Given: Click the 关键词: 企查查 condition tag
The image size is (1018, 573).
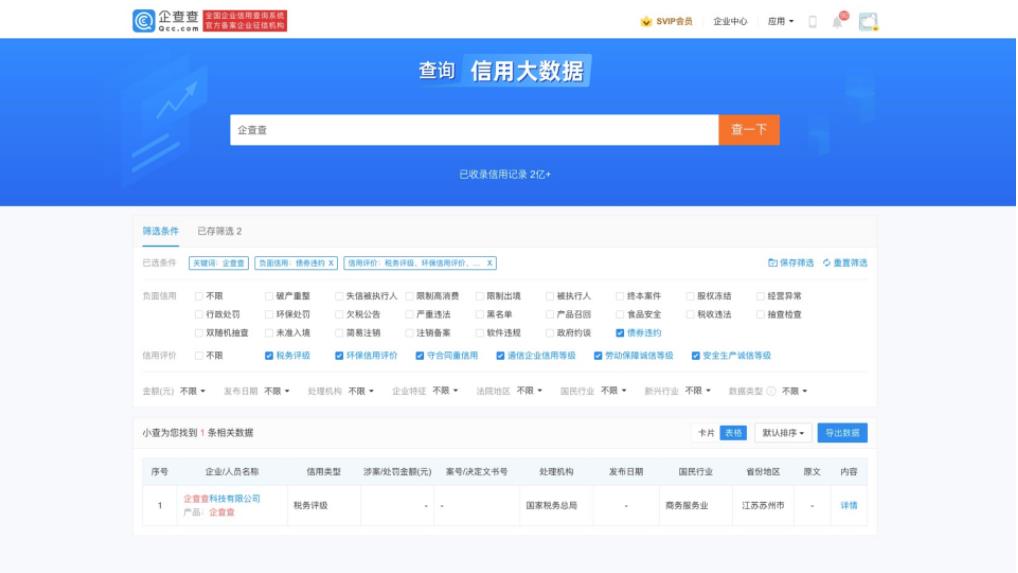Looking at the screenshot, I should [219, 263].
